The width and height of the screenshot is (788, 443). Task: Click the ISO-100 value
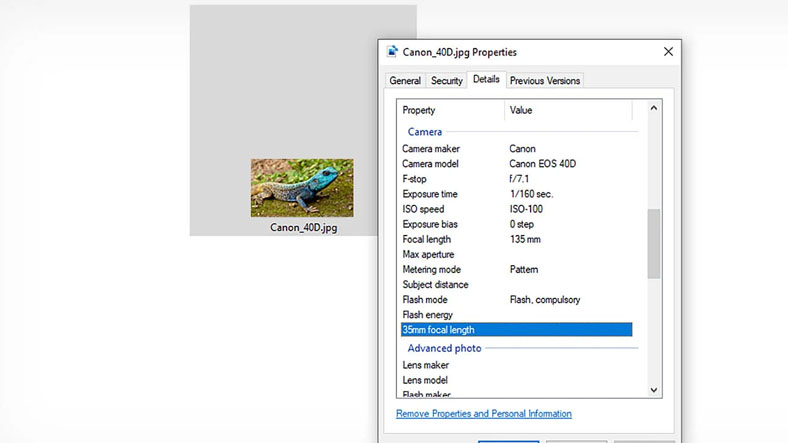click(526, 209)
